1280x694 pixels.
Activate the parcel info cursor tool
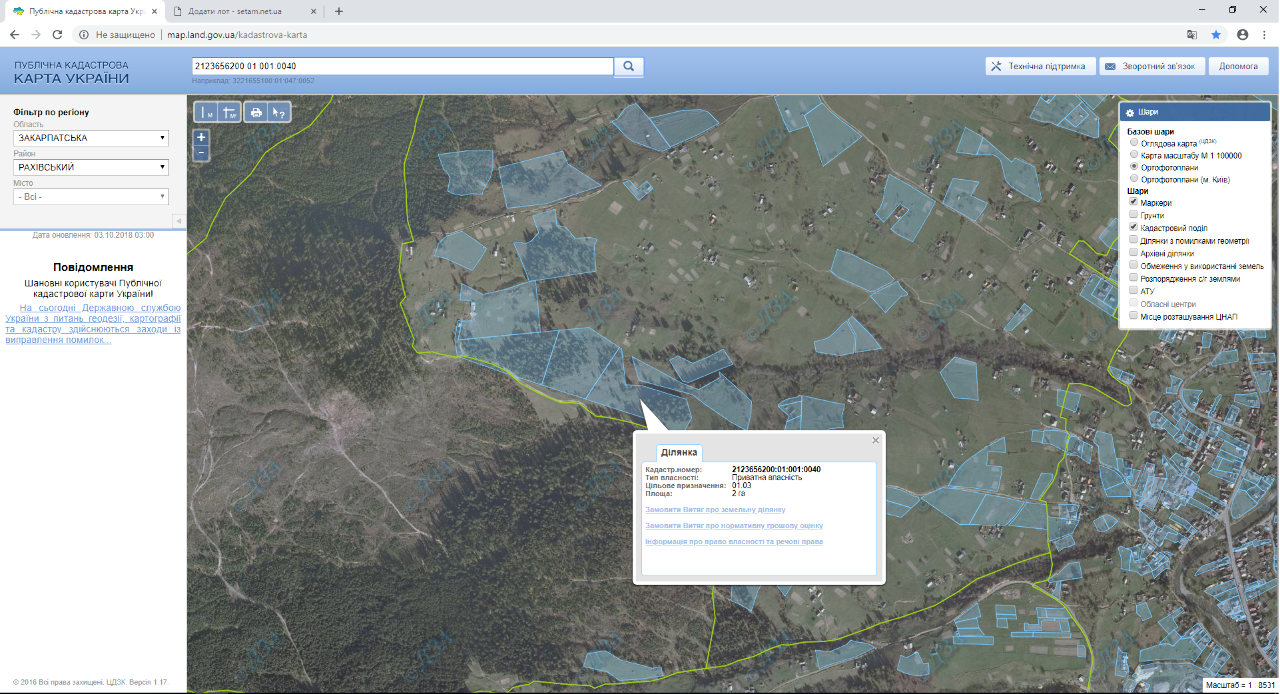click(279, 113)
